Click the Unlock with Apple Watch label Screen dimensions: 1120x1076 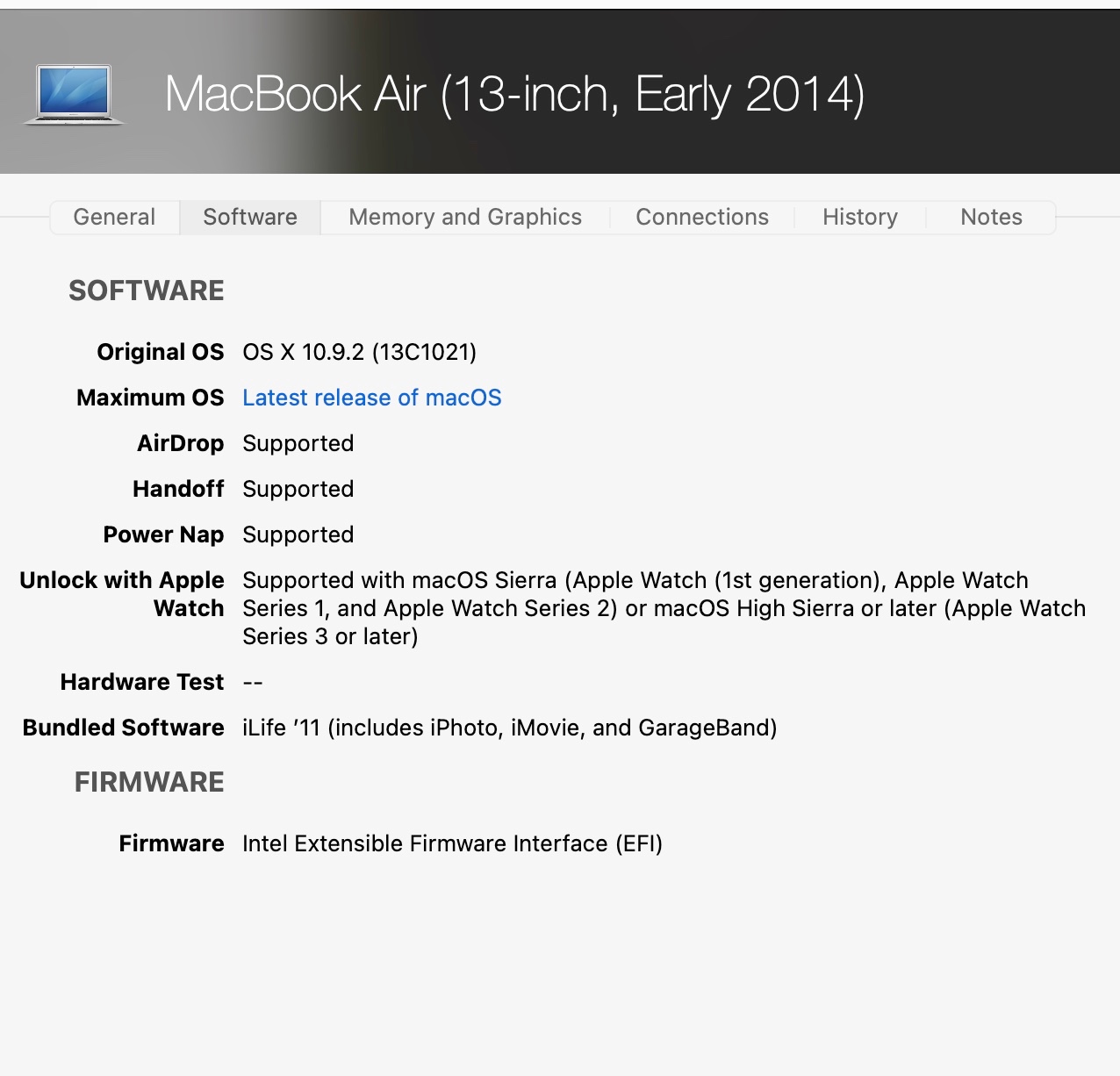click(x=122, y=594)
